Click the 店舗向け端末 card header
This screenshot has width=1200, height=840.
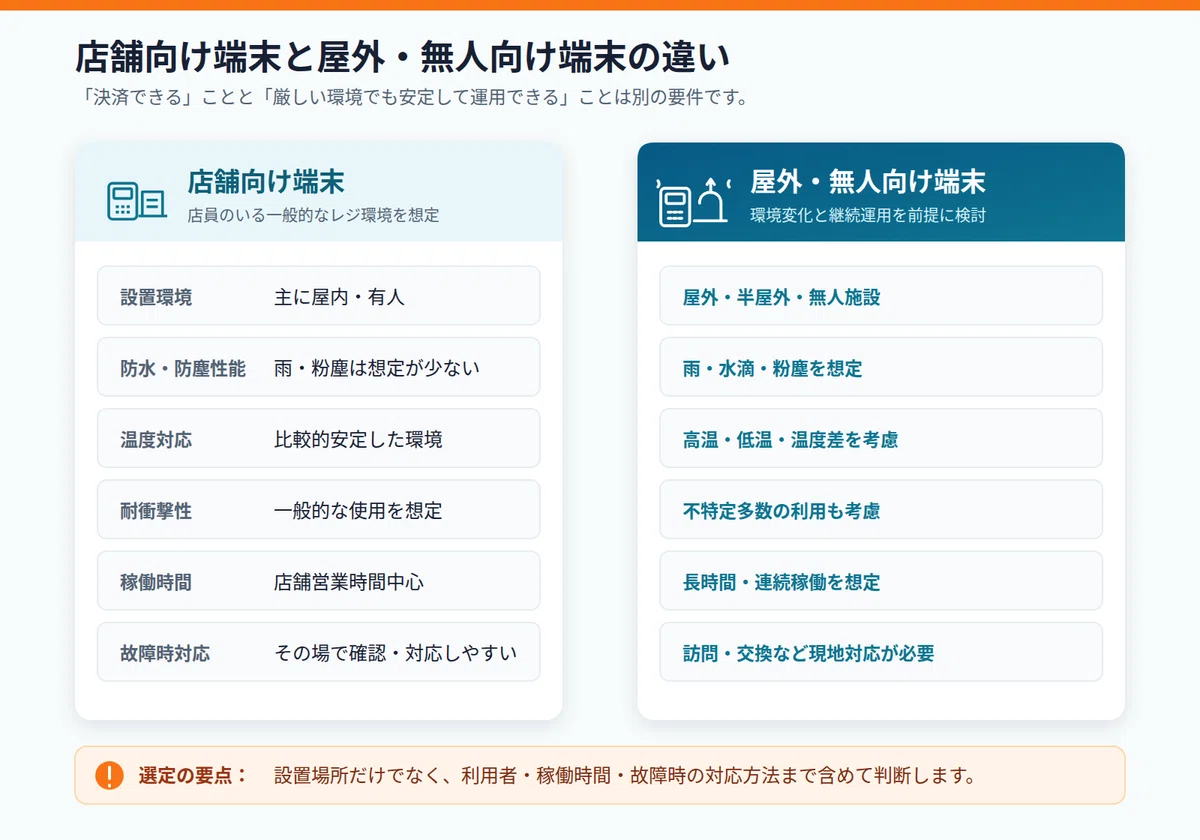coord(318,192)
